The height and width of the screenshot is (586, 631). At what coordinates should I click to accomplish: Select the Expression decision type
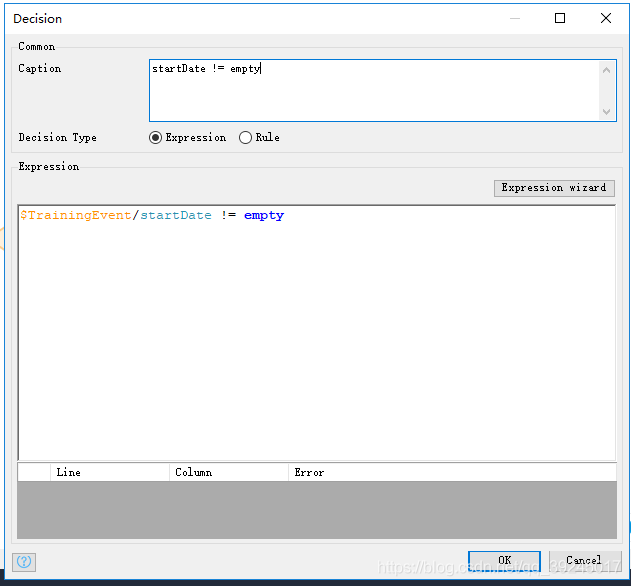point(155,138)
